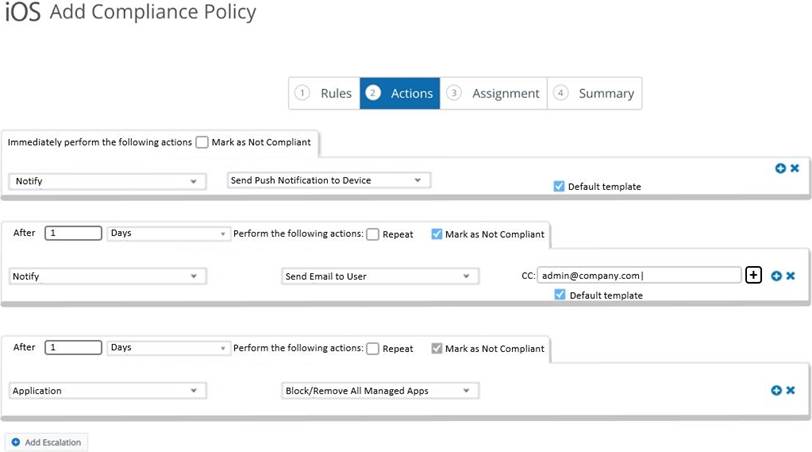Uncheck Default template under the CC field
Screen dimensions: 812x452
[x=560, y=295]
